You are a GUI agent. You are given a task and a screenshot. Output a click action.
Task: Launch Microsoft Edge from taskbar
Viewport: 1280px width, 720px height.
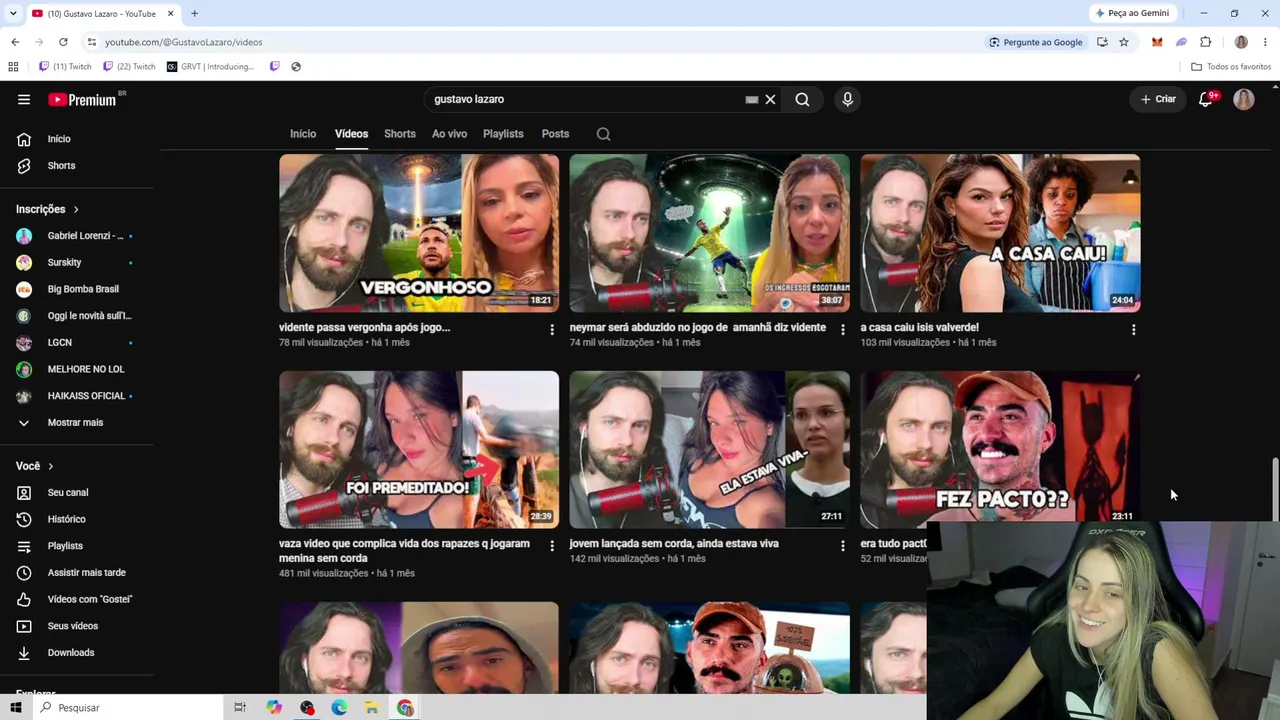[339, 707]
